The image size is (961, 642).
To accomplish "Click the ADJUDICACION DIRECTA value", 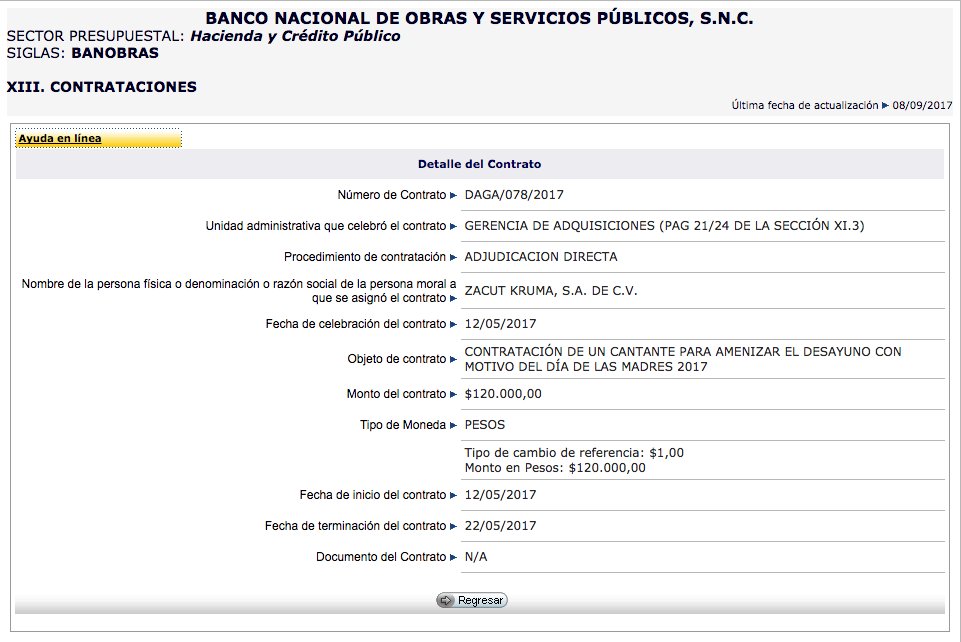I will click(541, 257).
